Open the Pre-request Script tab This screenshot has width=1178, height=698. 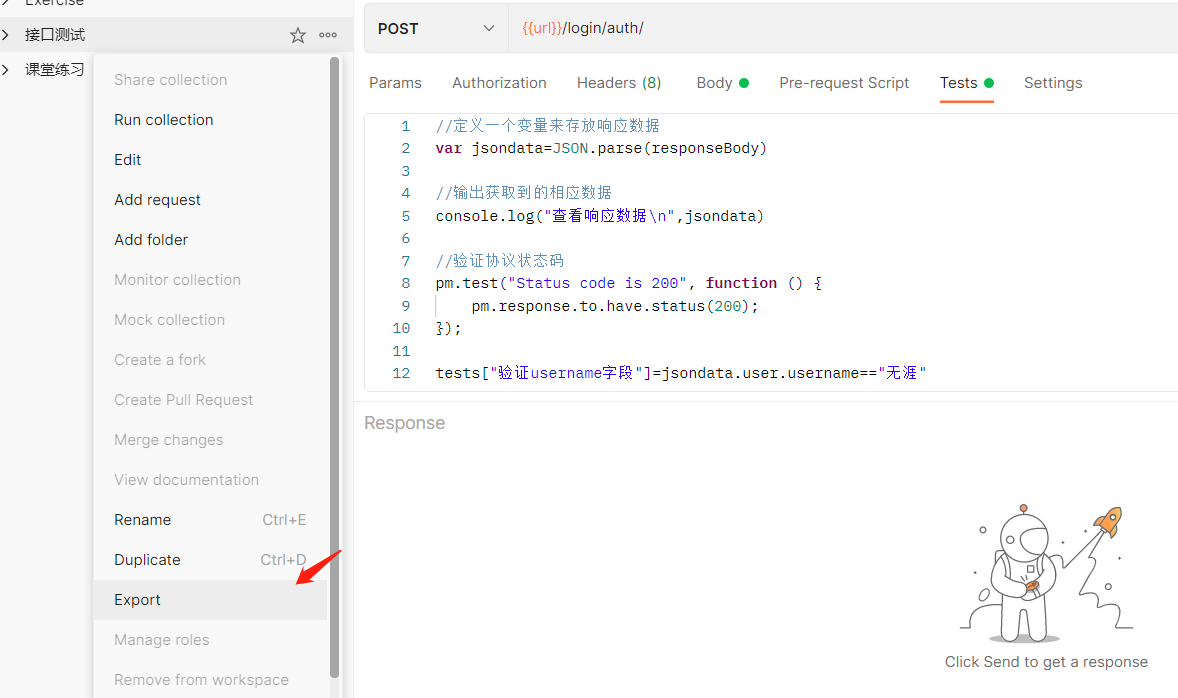(844, 83)
